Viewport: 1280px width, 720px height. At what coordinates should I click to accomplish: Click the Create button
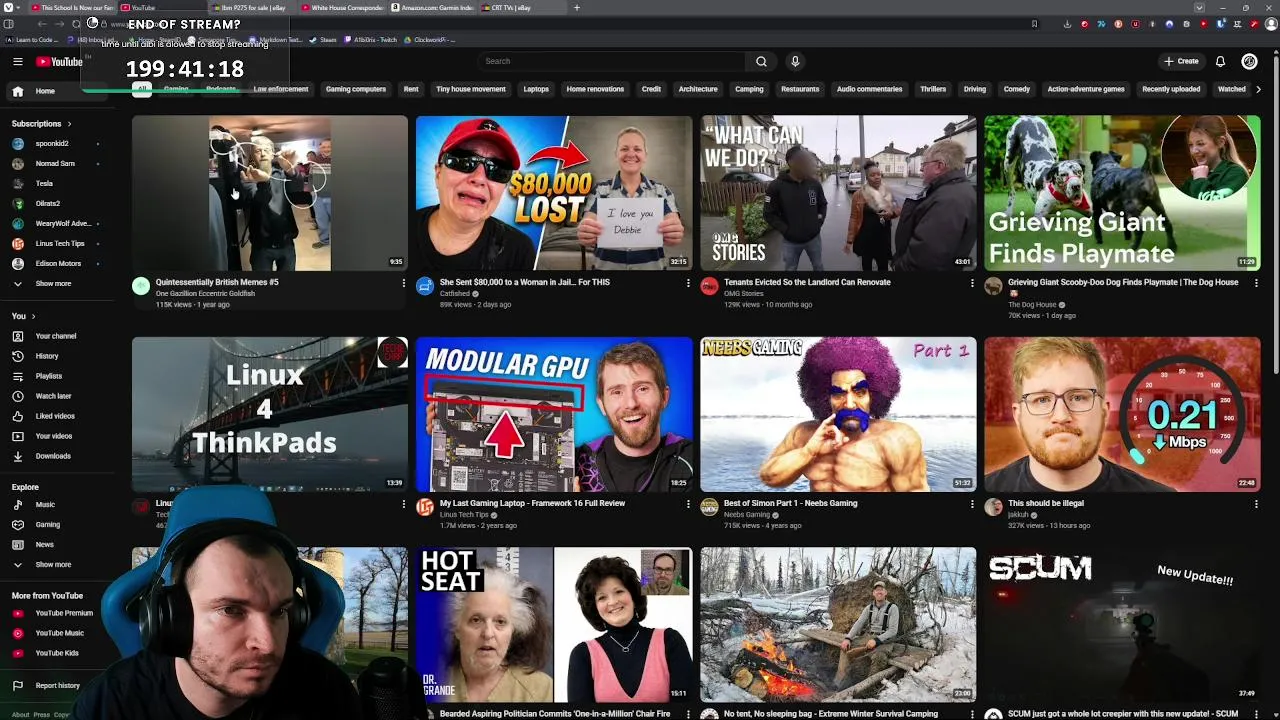(x=1181, y=61)
